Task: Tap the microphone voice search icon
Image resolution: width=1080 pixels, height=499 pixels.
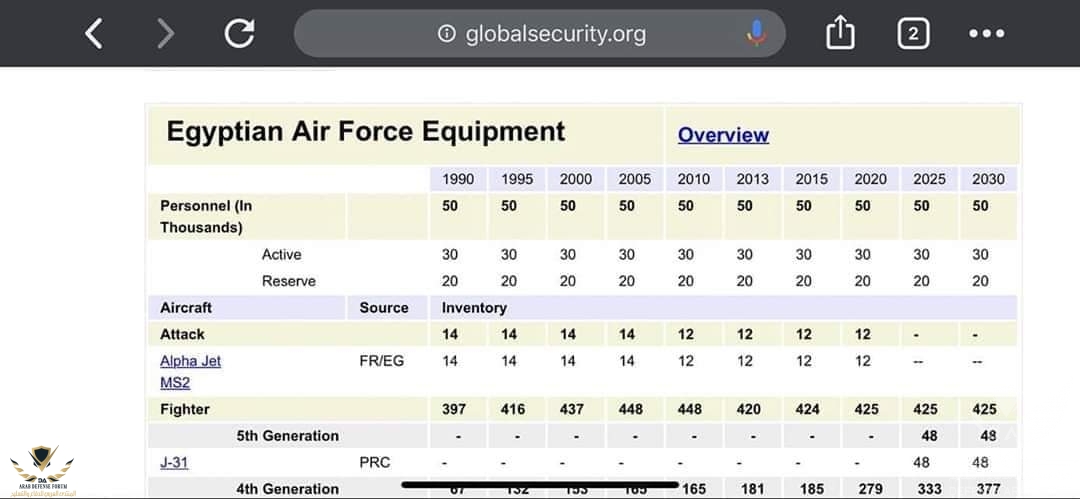Action: pyautogui.click(x=756, y=34)
